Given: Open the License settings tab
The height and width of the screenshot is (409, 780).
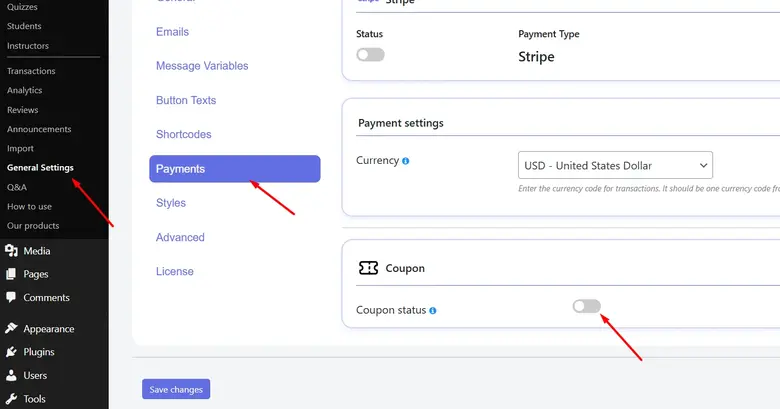Looking at the screenshot, I should click(174, 271).
